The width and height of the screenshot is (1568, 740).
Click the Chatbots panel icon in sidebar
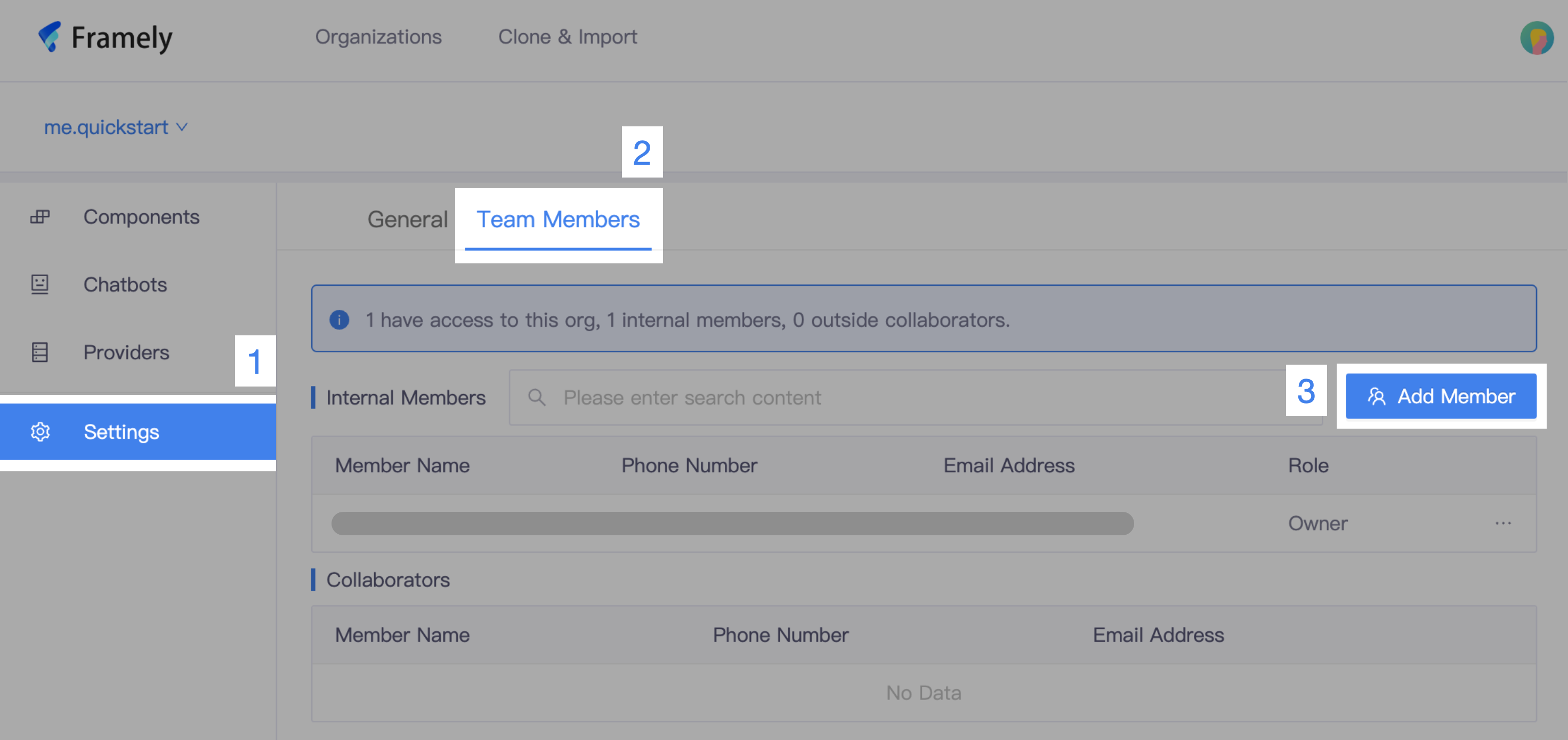click(39, 284)
